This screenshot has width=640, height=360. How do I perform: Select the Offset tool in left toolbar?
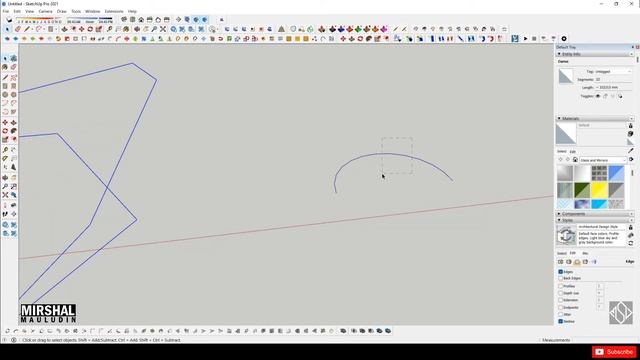[13, 140]
